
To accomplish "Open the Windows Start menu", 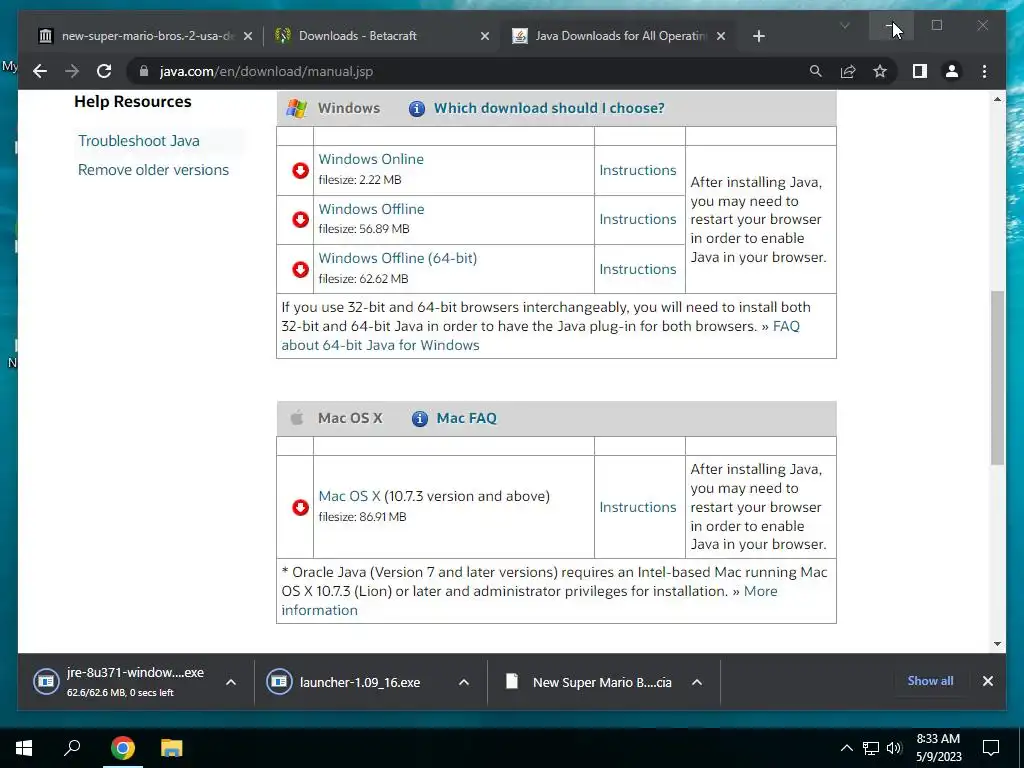I will click(24, 748).
